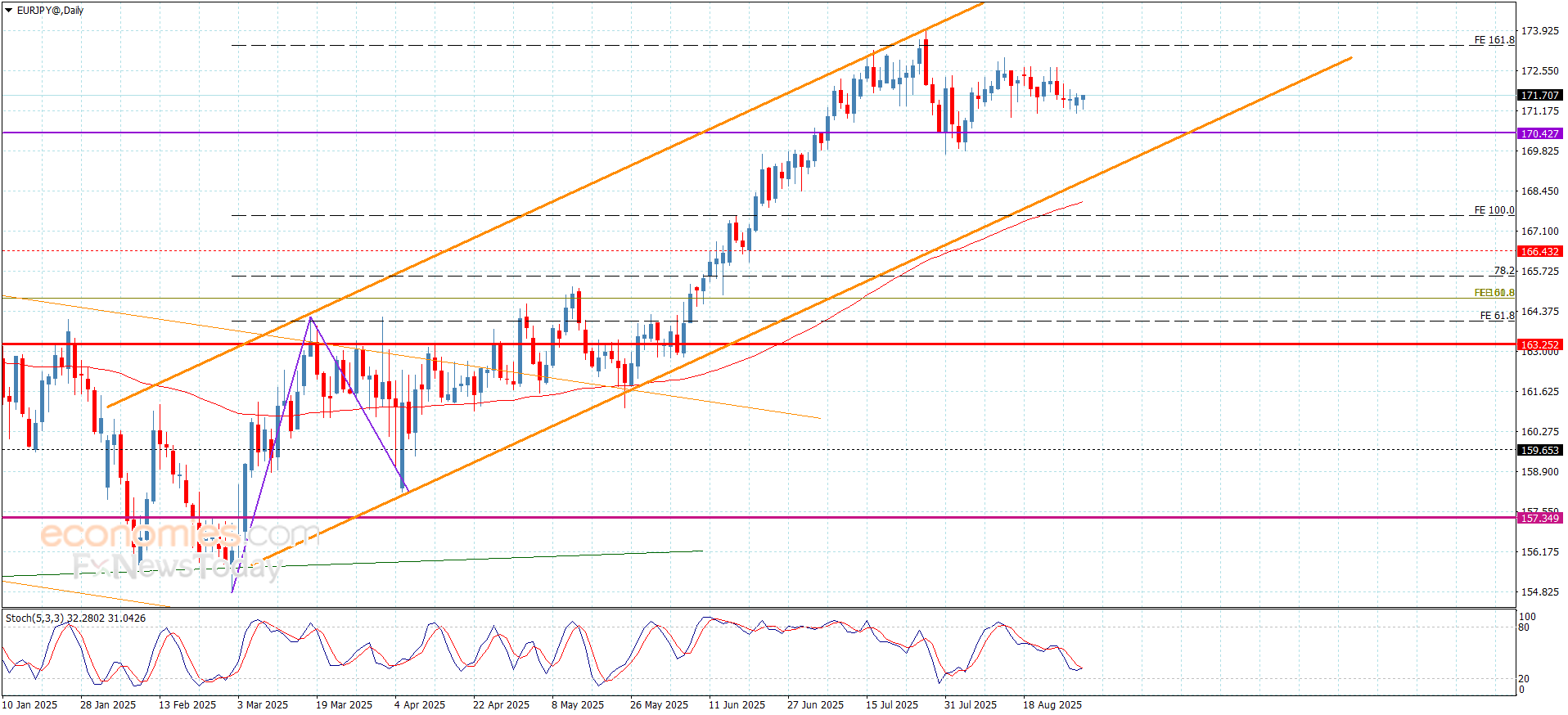Click the 165.725 price axis label
1568x715 pixels.
(x=1539, y=272)
